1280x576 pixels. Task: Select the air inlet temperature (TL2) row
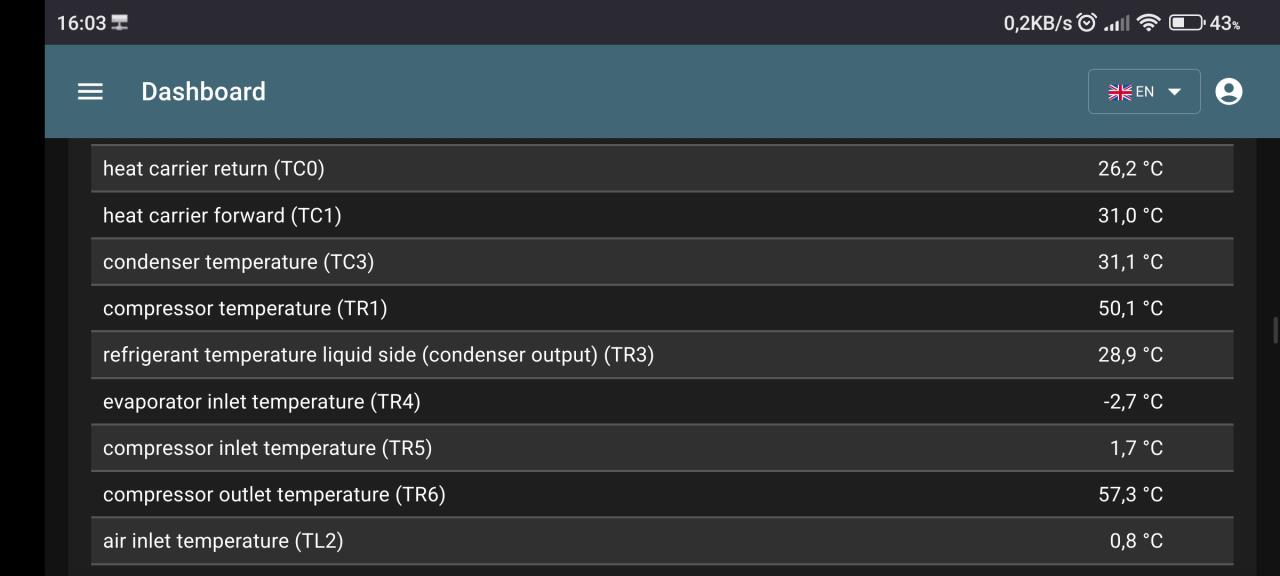tap(662, 540)
